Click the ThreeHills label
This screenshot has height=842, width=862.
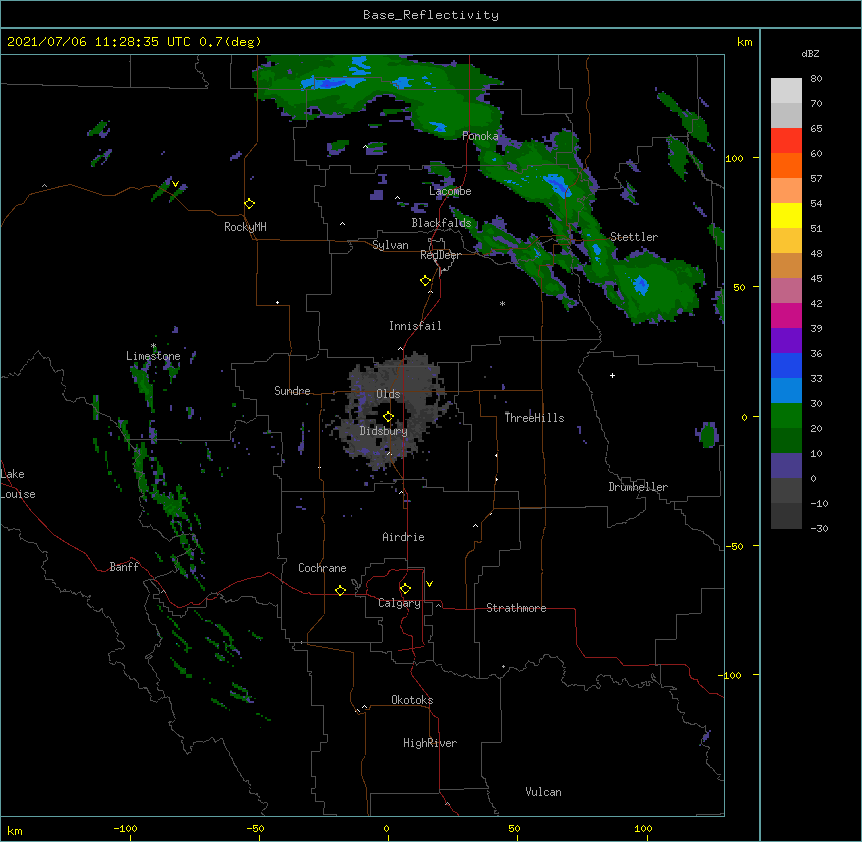(x=534, y=418)
